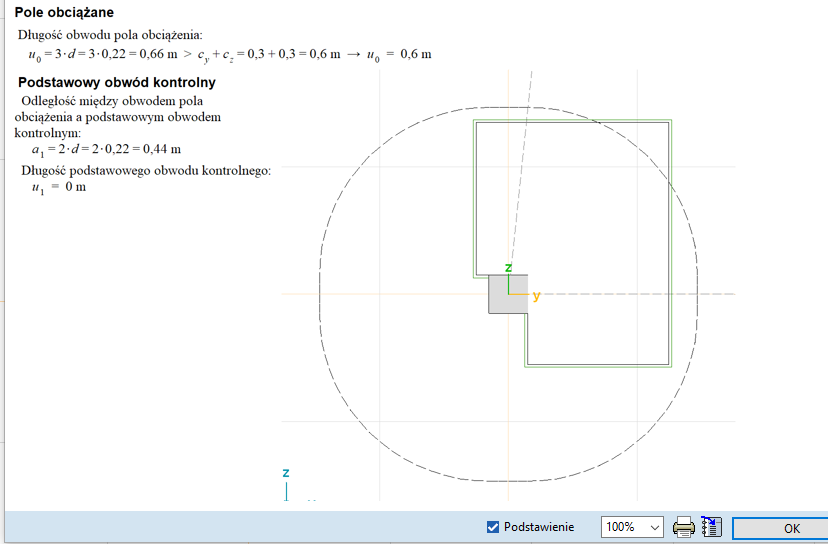The width and height of the screenshot is (828, 544).
Task: Click the orange y axis label
Action: click(x=537, y=295)
